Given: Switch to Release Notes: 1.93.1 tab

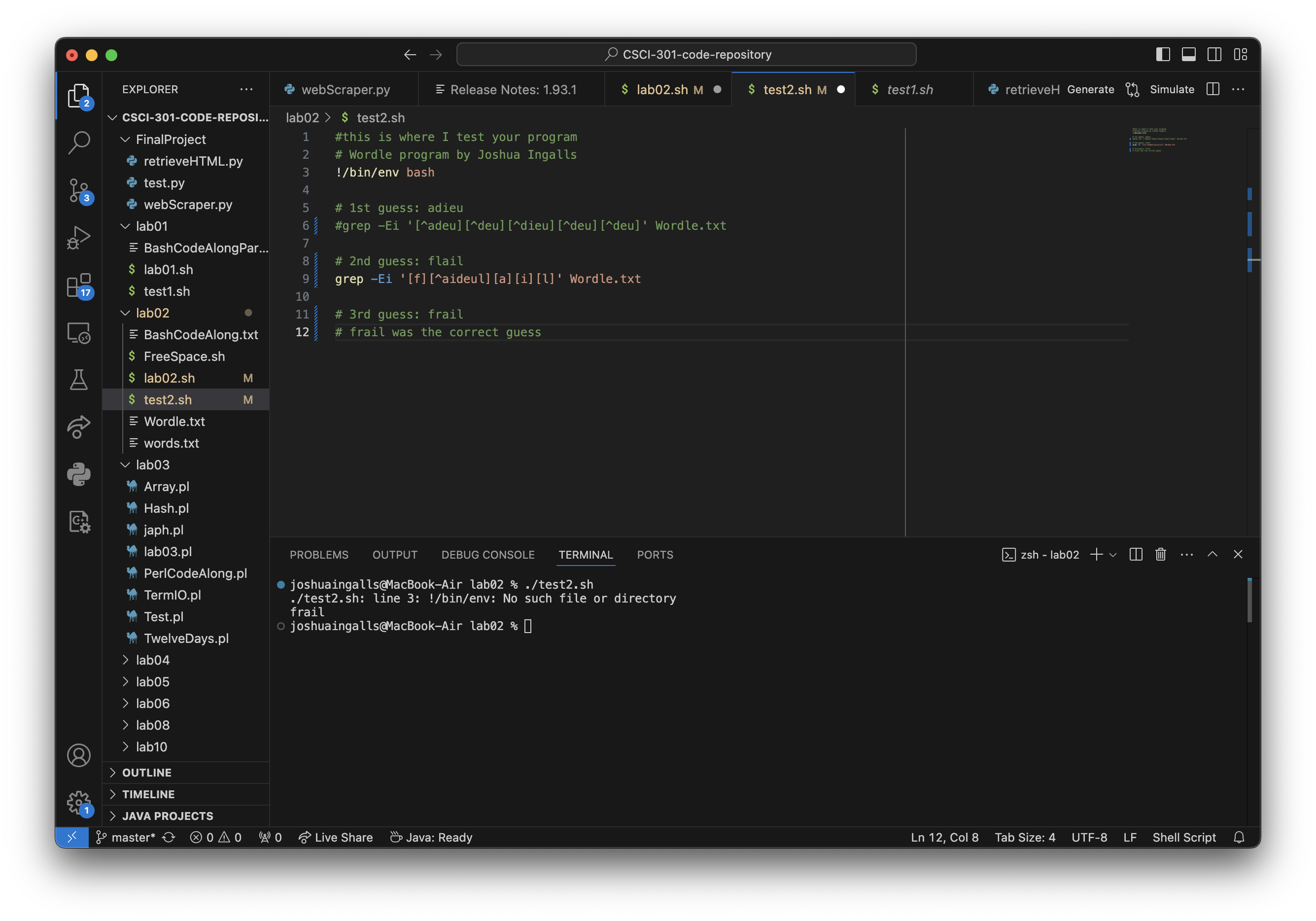Looking at the screenshot, I should point(512,89).
